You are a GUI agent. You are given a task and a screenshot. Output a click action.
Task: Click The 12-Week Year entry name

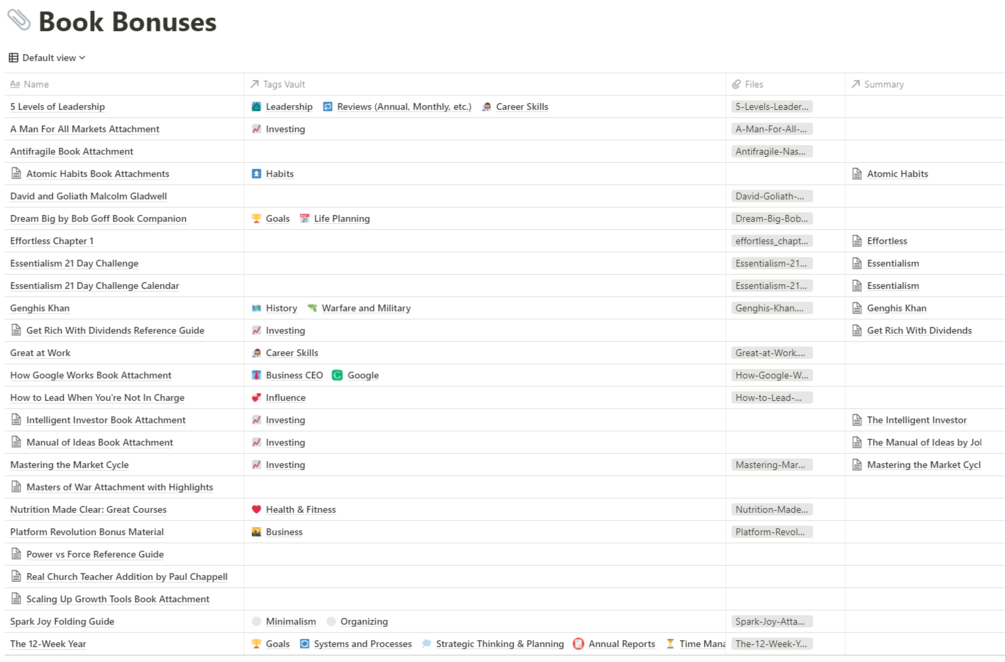(48, 644)
